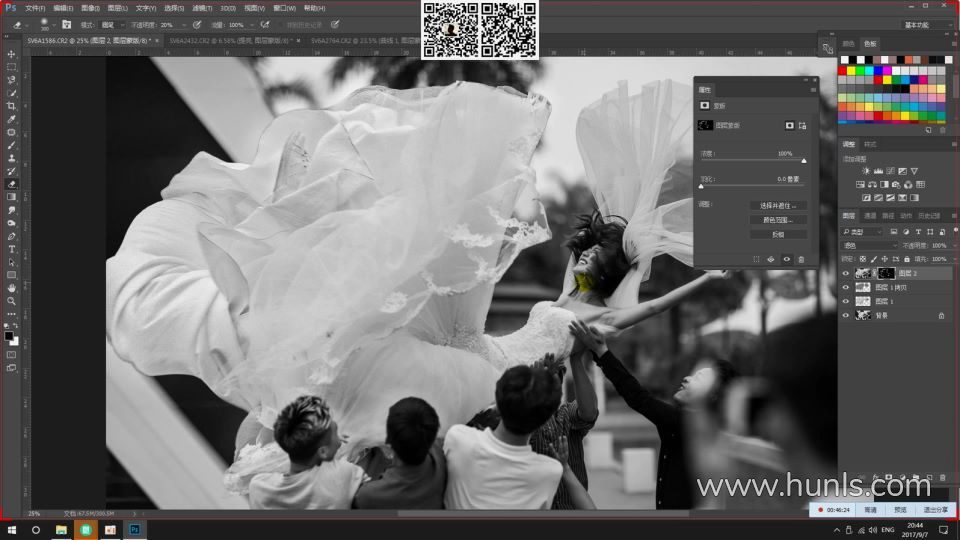Toggle mask visibility eye in Properties panel
Screen dimensions: 960x540
[x=787, y=260]
